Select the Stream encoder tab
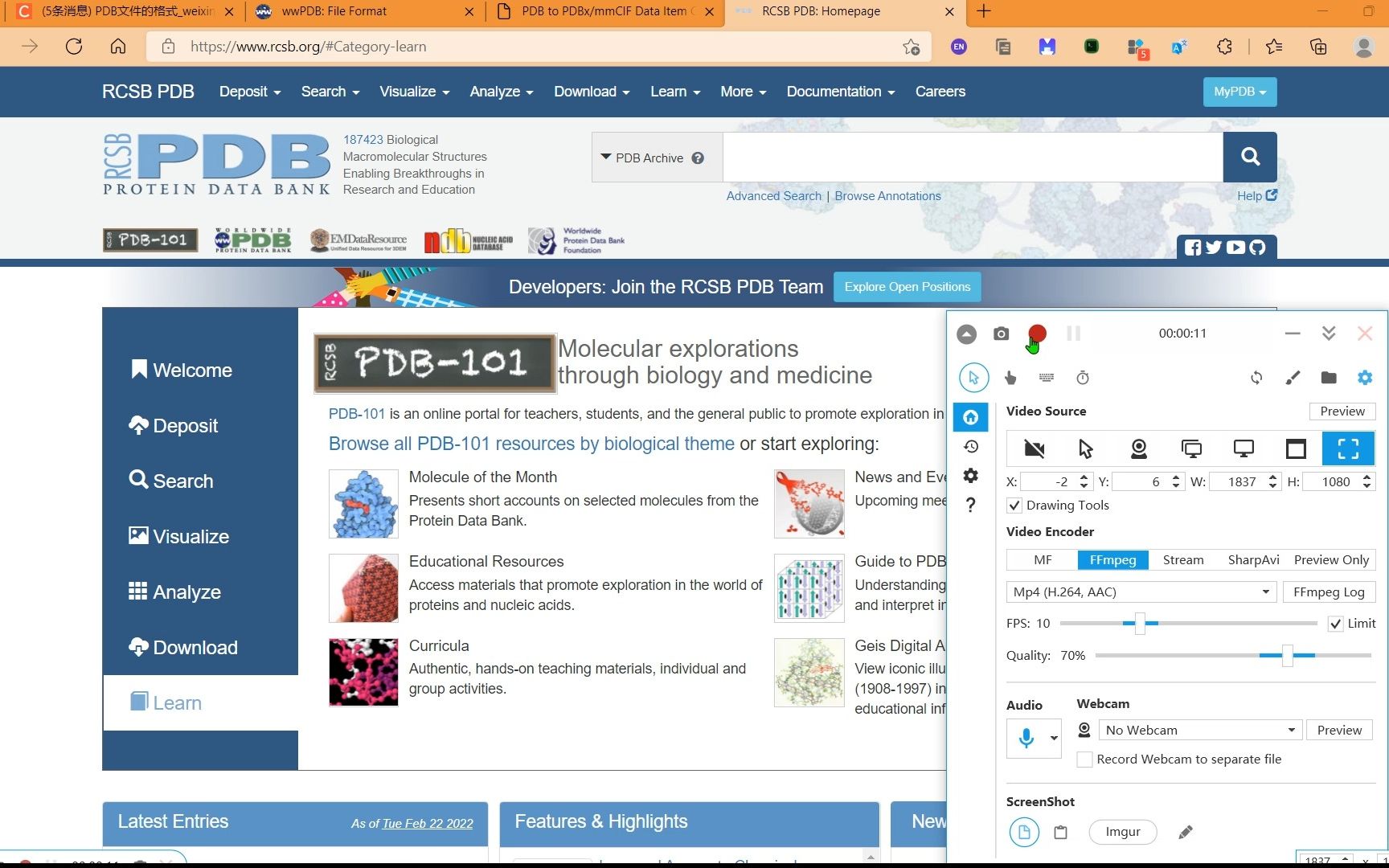 [x=1183, y=560]
